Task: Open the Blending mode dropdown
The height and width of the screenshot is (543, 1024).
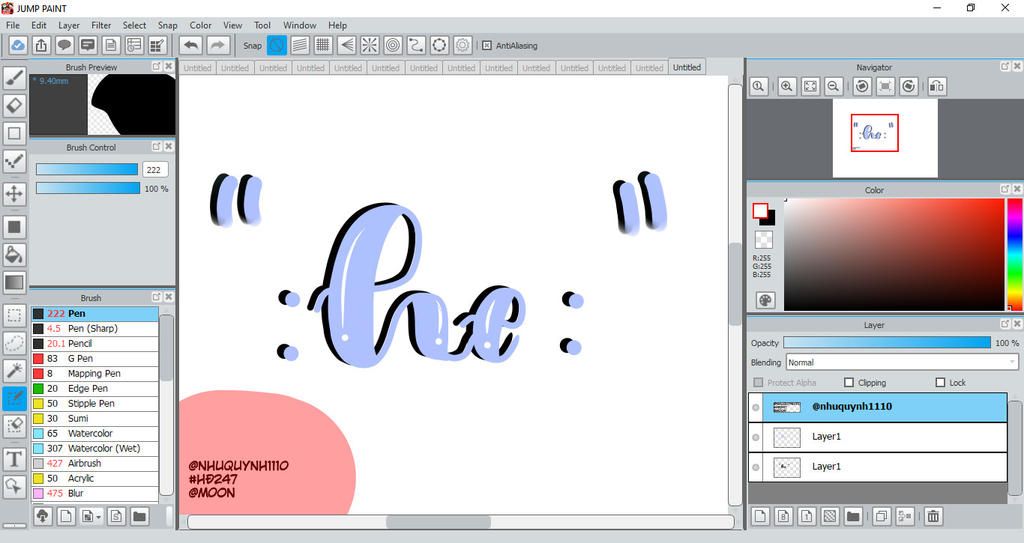Action: 902,362
